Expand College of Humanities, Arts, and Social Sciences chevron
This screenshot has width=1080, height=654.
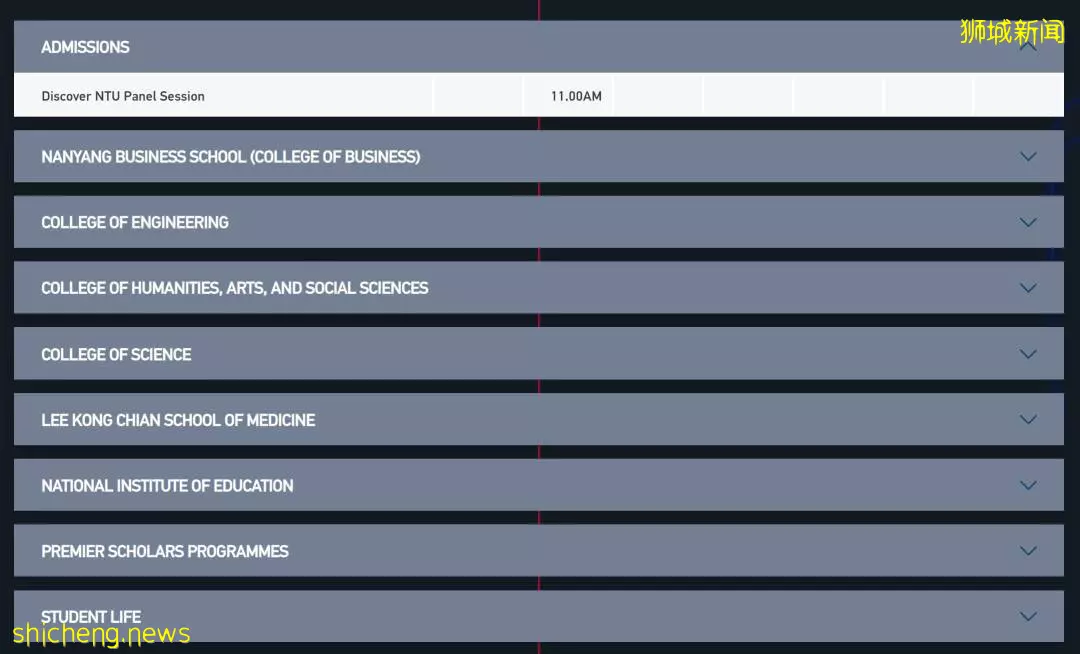[x=1028, y=288]
